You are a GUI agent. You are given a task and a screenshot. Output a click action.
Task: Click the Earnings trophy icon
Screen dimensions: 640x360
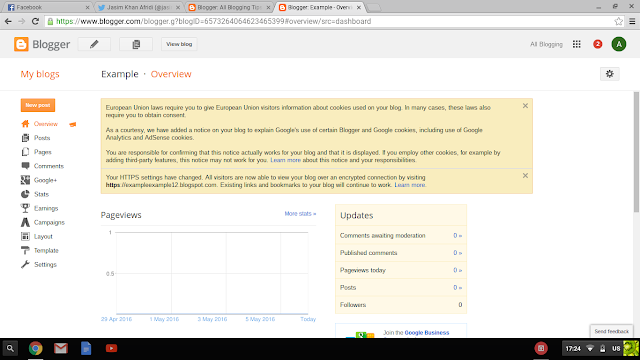coord(25,208)
